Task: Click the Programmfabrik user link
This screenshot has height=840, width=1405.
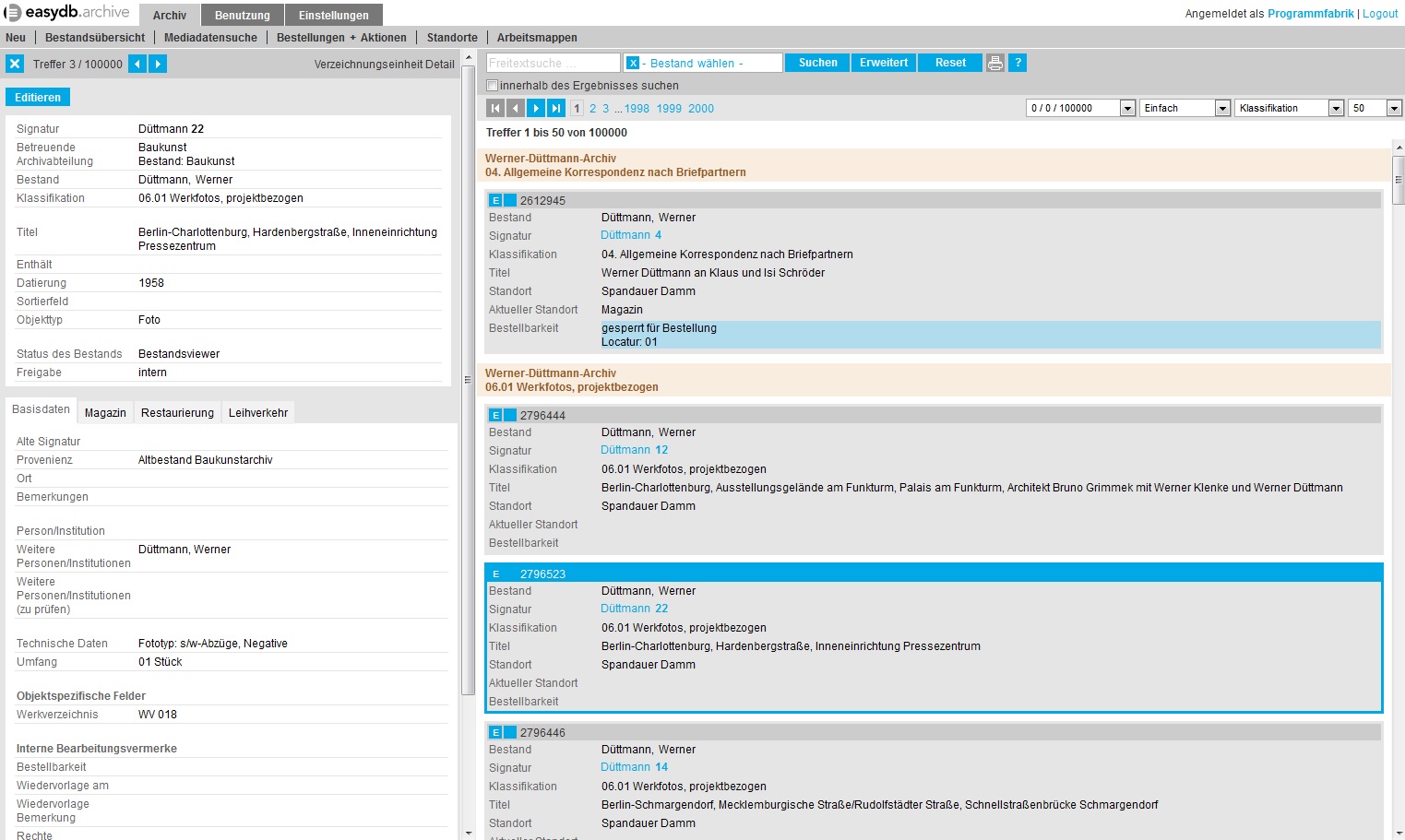Action: (1310, 14)
